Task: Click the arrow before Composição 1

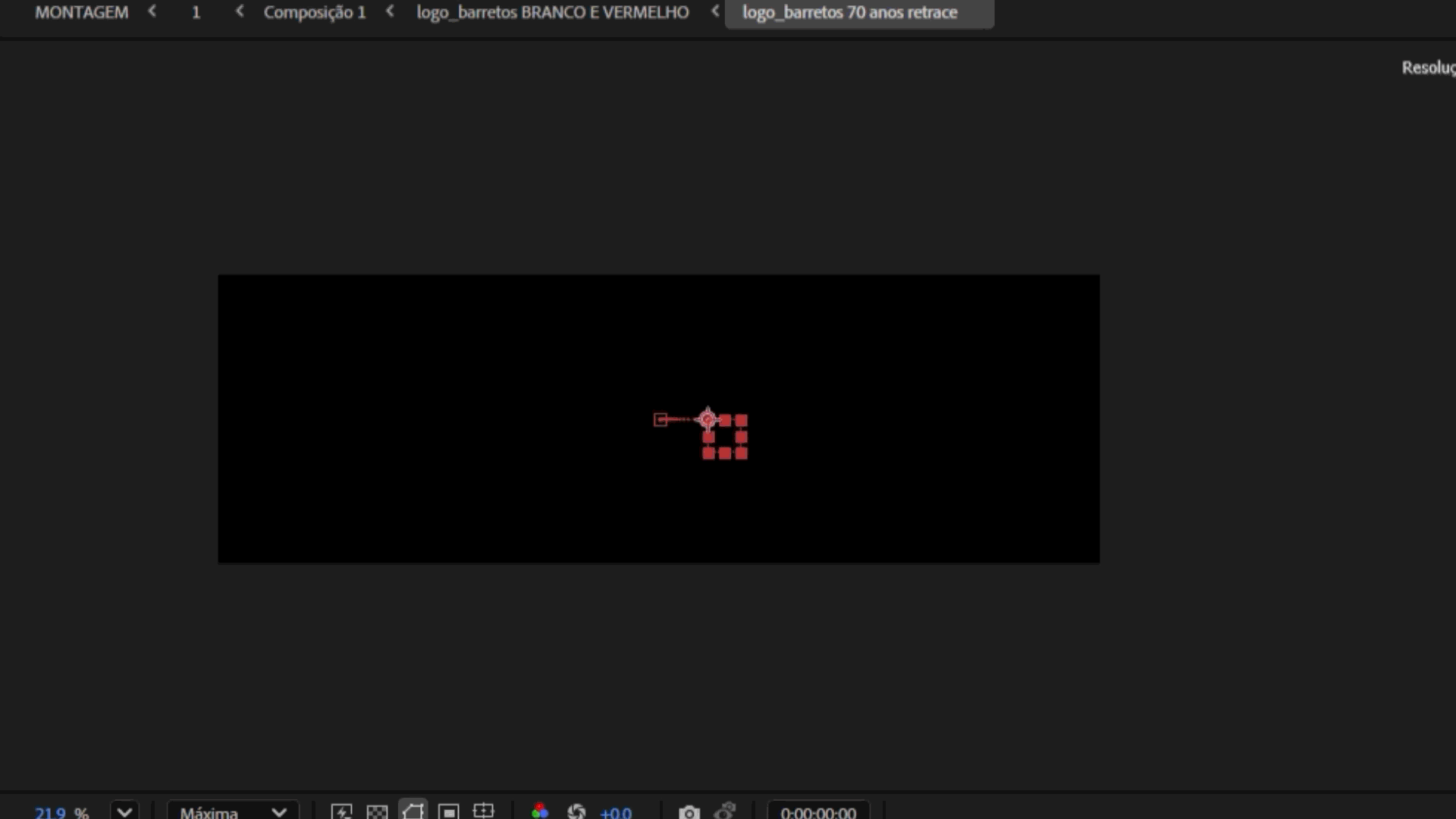Action: pyautogui.click(x=240, y=11)
